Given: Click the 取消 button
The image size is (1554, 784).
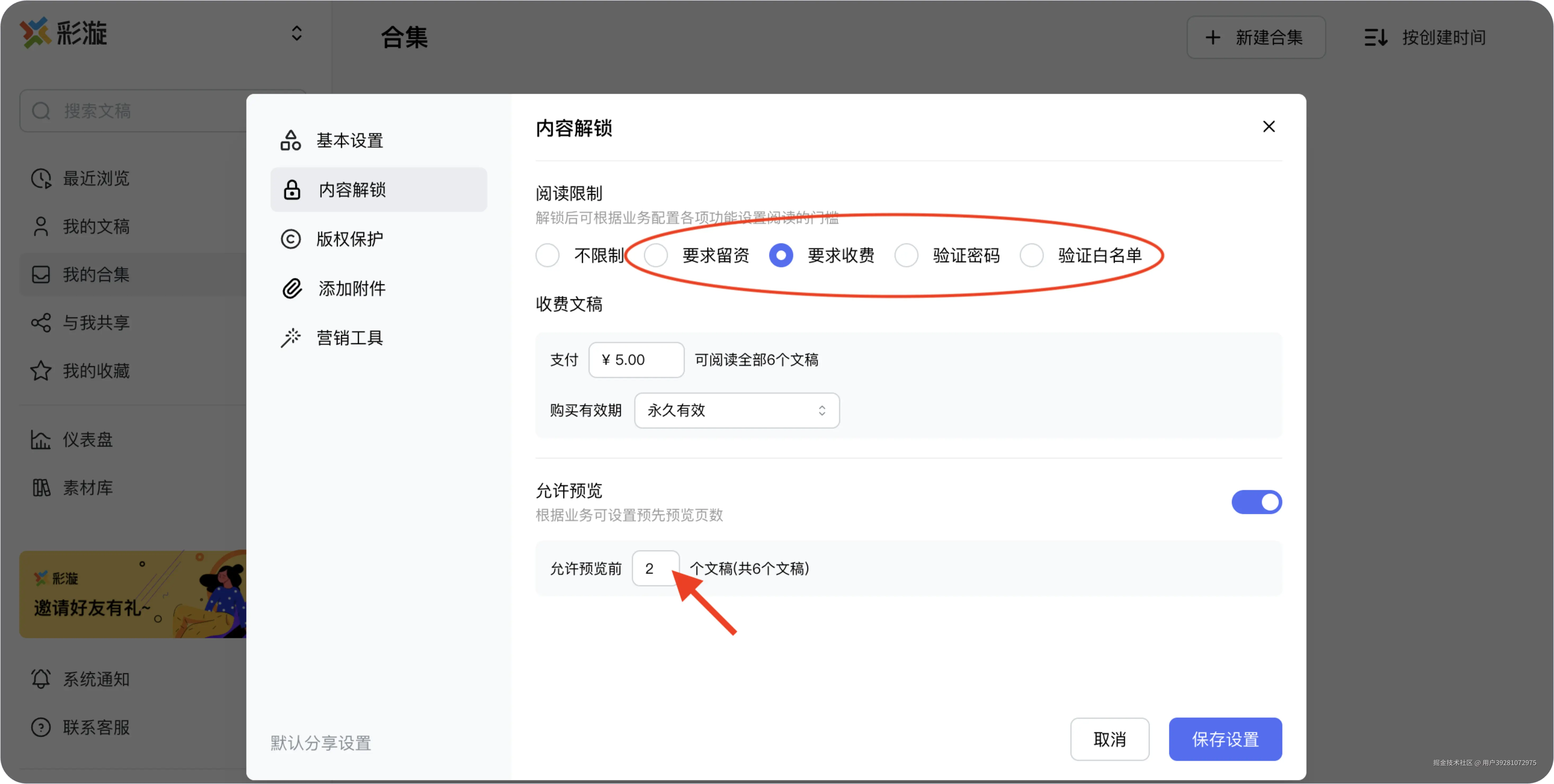Looking at the screenshot, I should click(1109, 739).
